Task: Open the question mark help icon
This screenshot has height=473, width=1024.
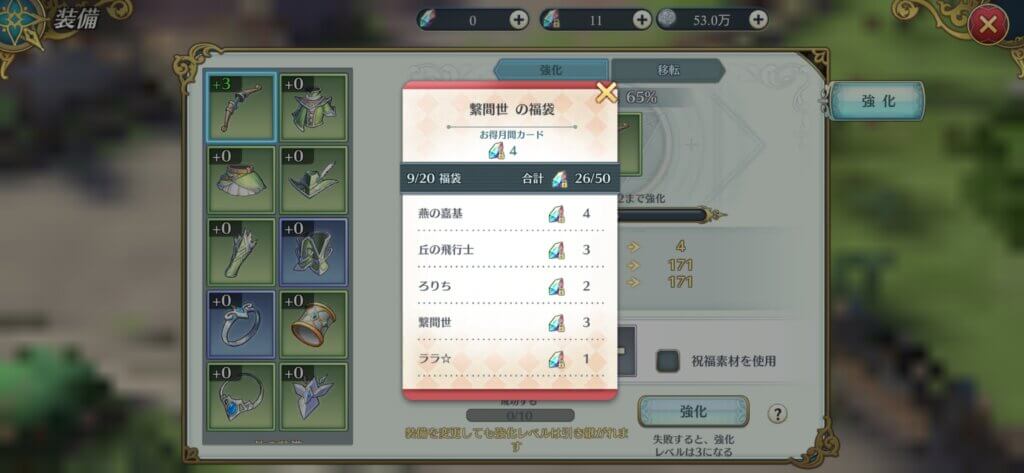Action: coord(776,414)
